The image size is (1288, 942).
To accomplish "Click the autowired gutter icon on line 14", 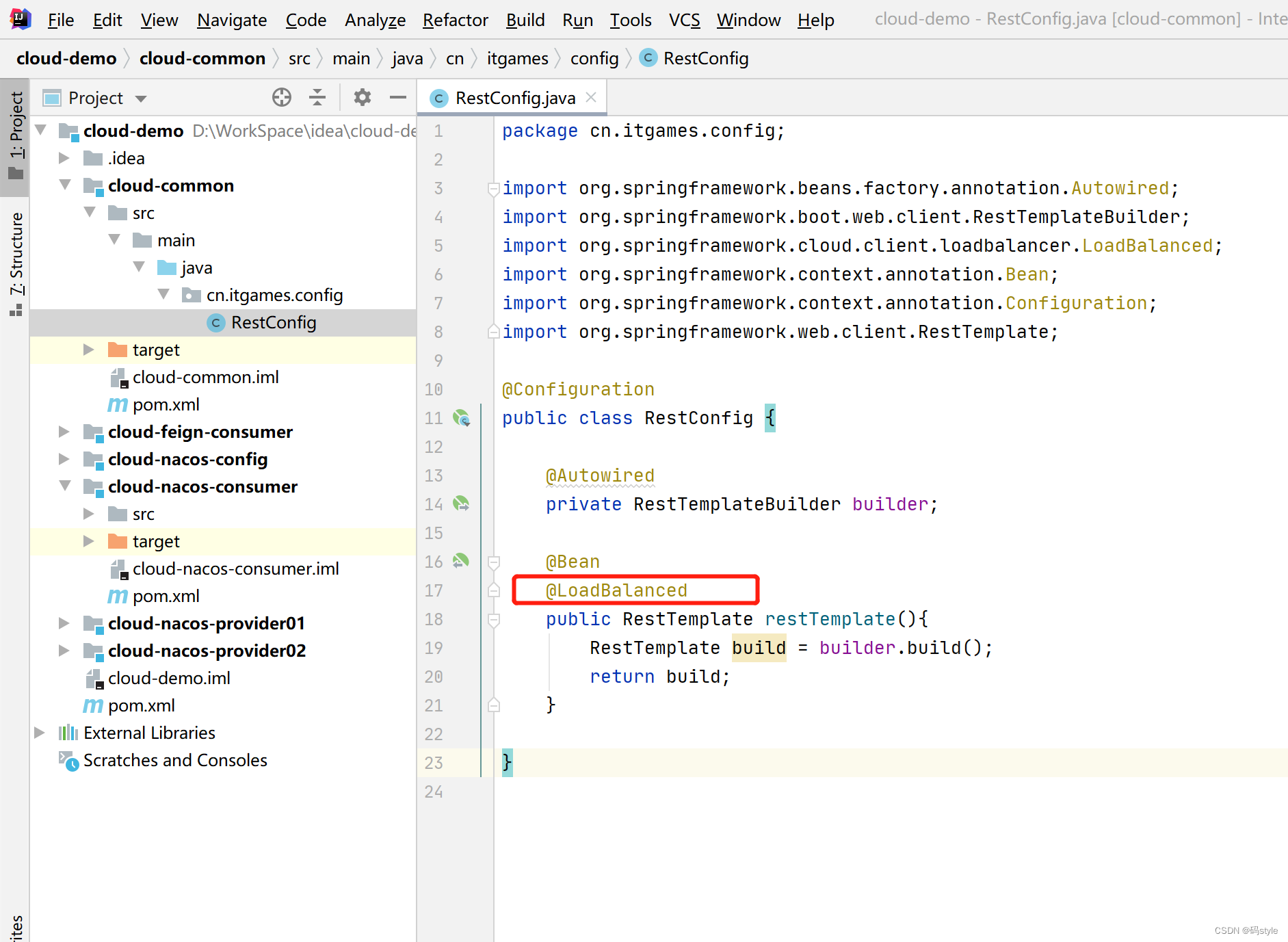I will tap(462, 504).
